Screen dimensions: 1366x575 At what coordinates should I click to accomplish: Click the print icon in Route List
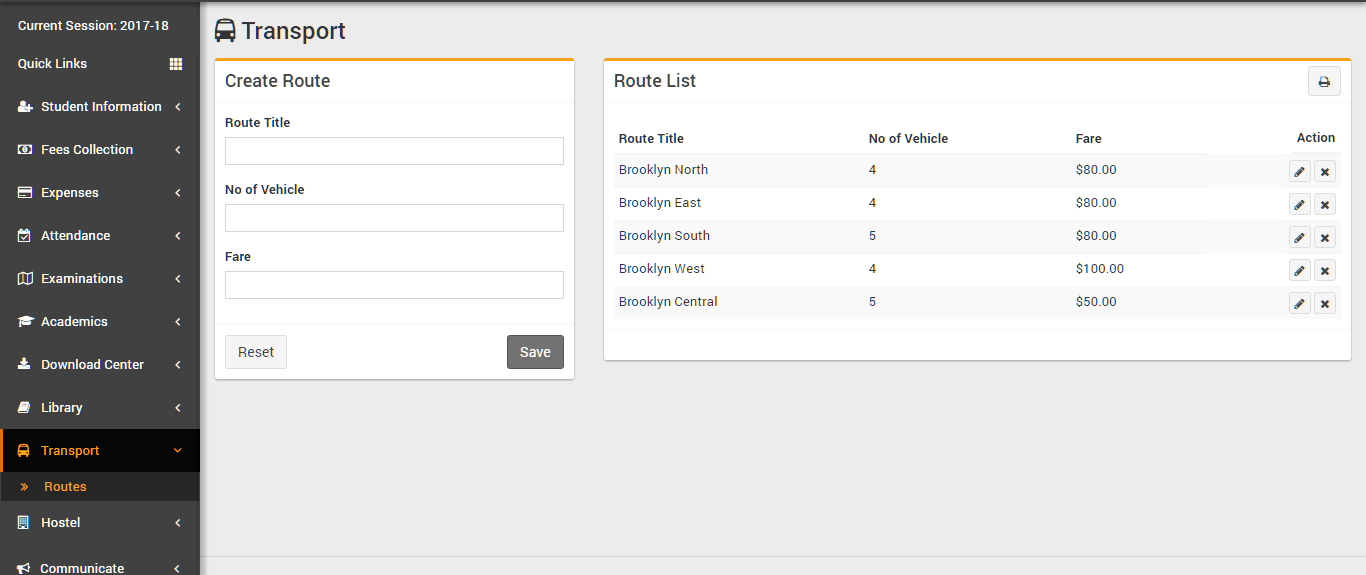pyautogui.click(x=1324, y=82)
